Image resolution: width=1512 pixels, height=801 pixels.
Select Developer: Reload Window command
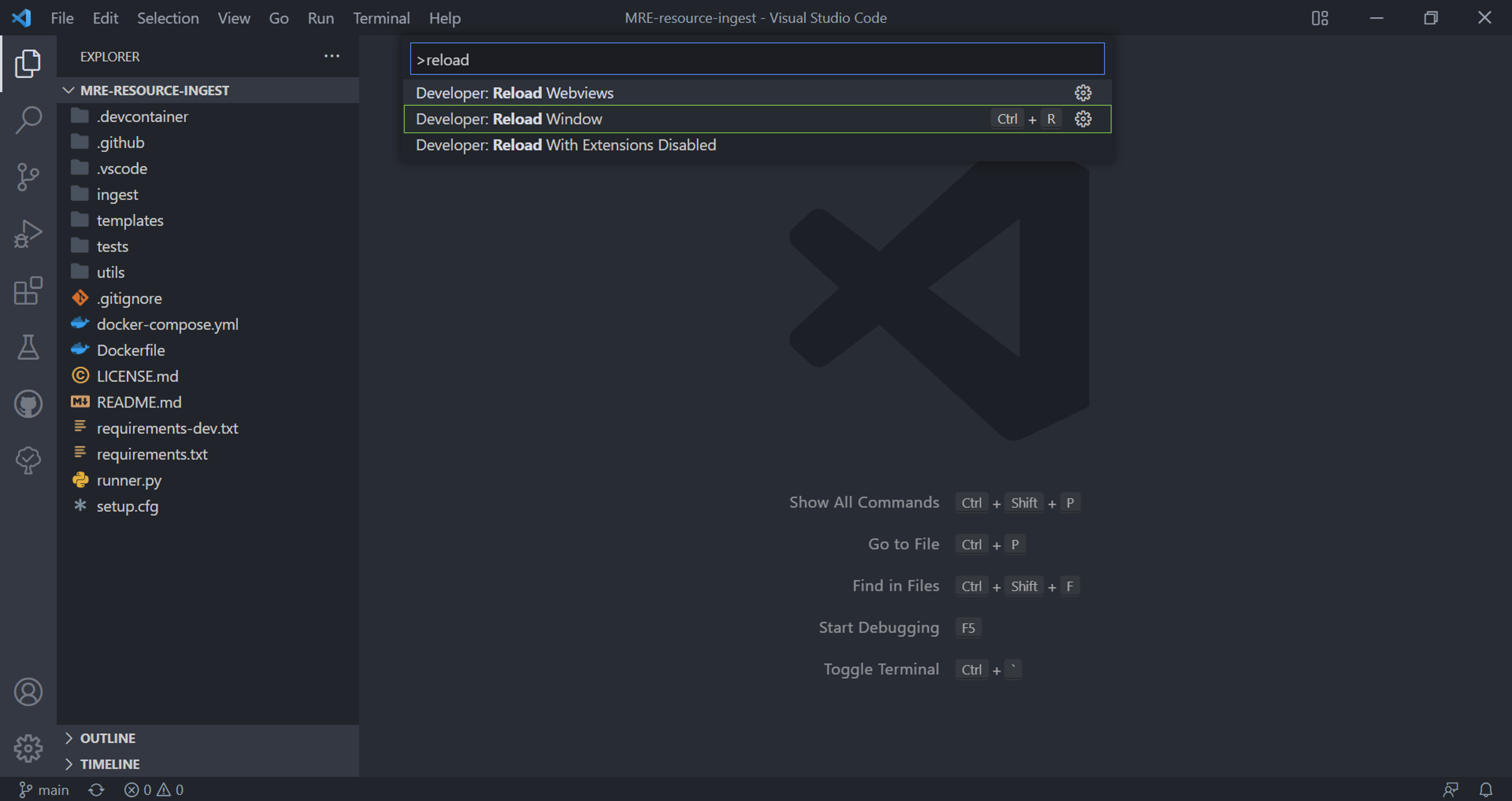click(x=757, y=119)
